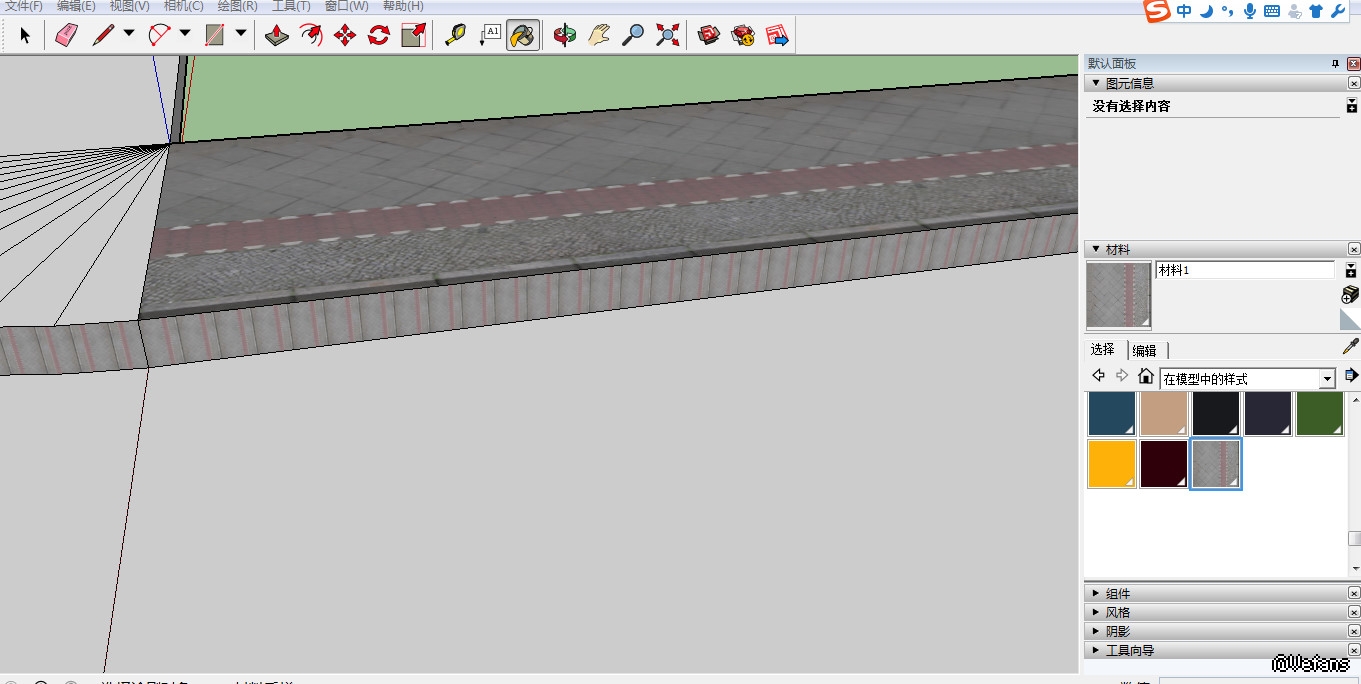1361x684 pixels.
Task: Select the Tape Measure tool
Action: tap(455, 36)
